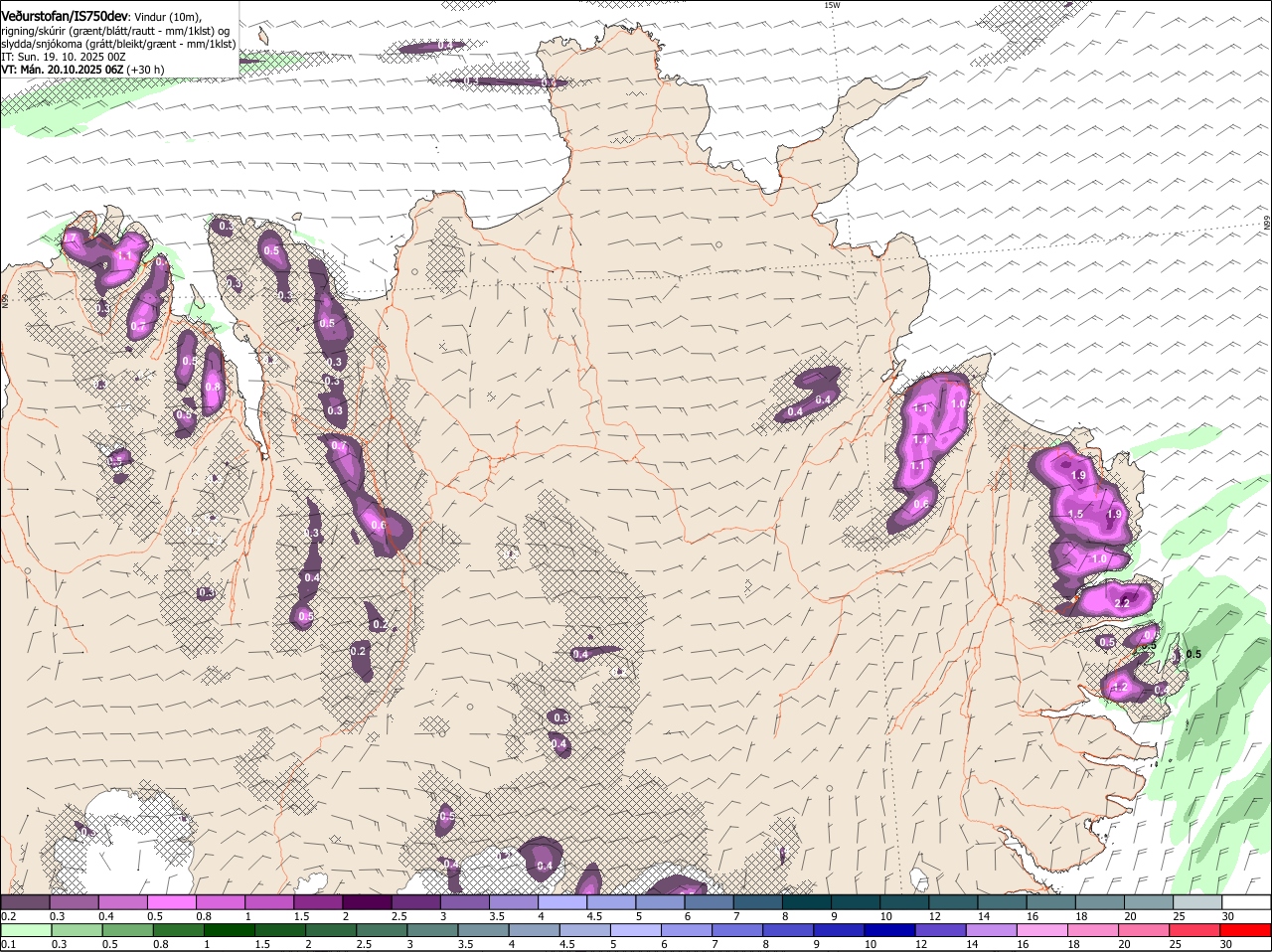Select snow legend swatch labeled 3.5

[512, 902]
